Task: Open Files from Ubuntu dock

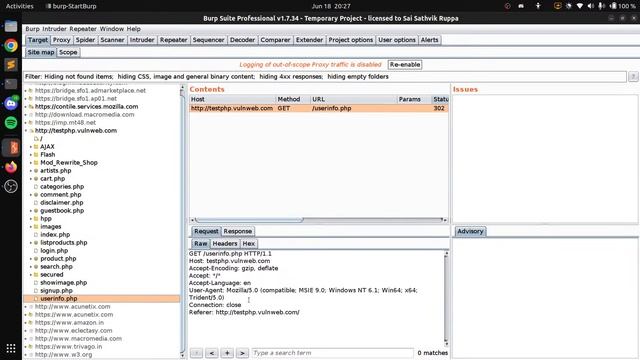Action: click(x=11, y=27)
